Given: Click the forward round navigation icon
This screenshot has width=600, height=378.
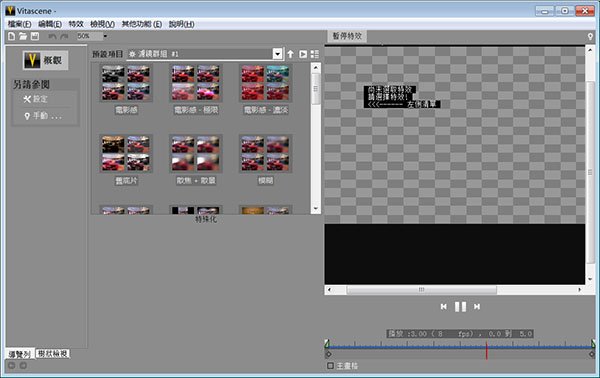Looking at the screenshot, I should tap(23, 365).
